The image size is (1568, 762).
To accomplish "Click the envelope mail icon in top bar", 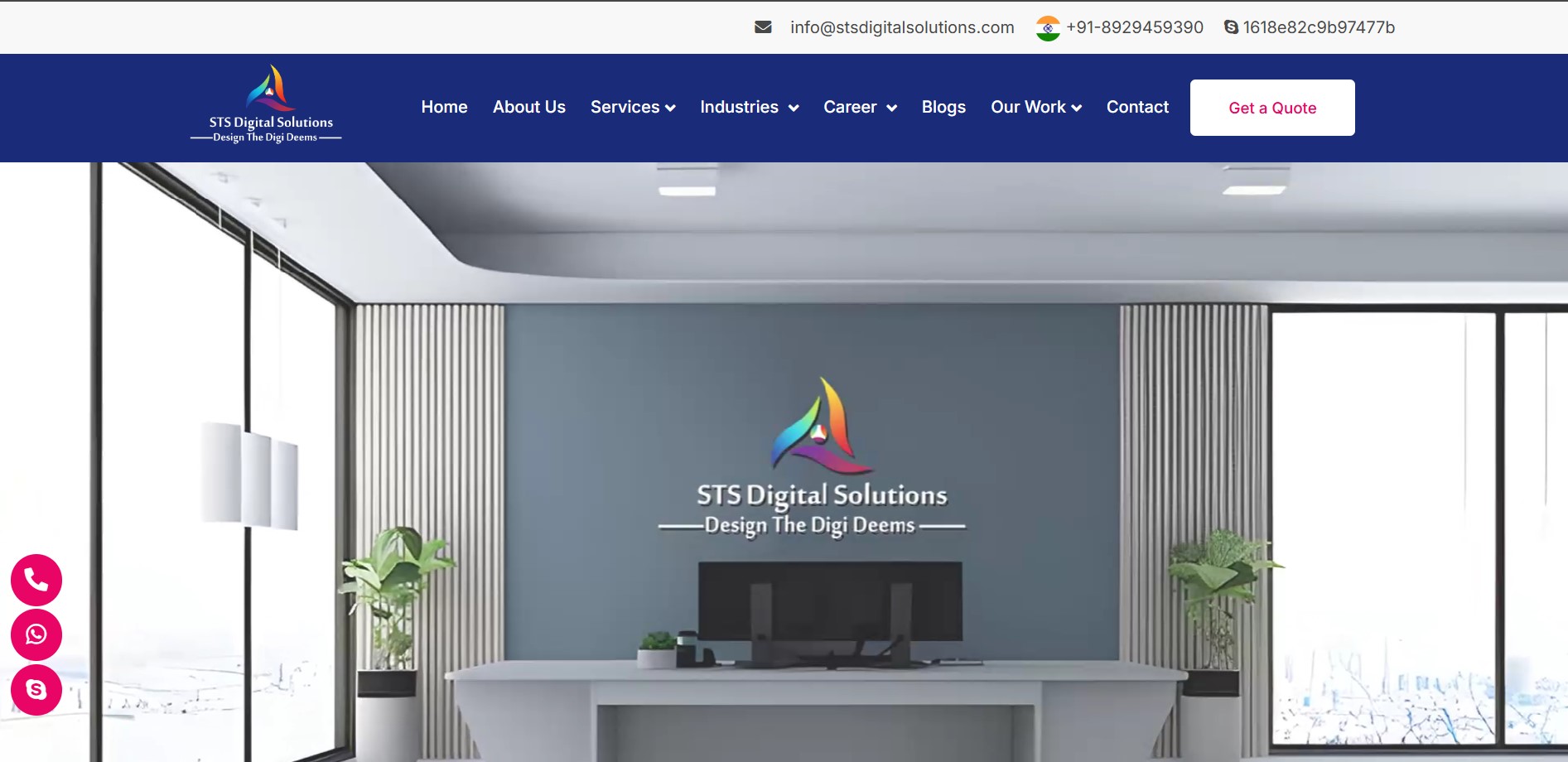I will [763, 27].
